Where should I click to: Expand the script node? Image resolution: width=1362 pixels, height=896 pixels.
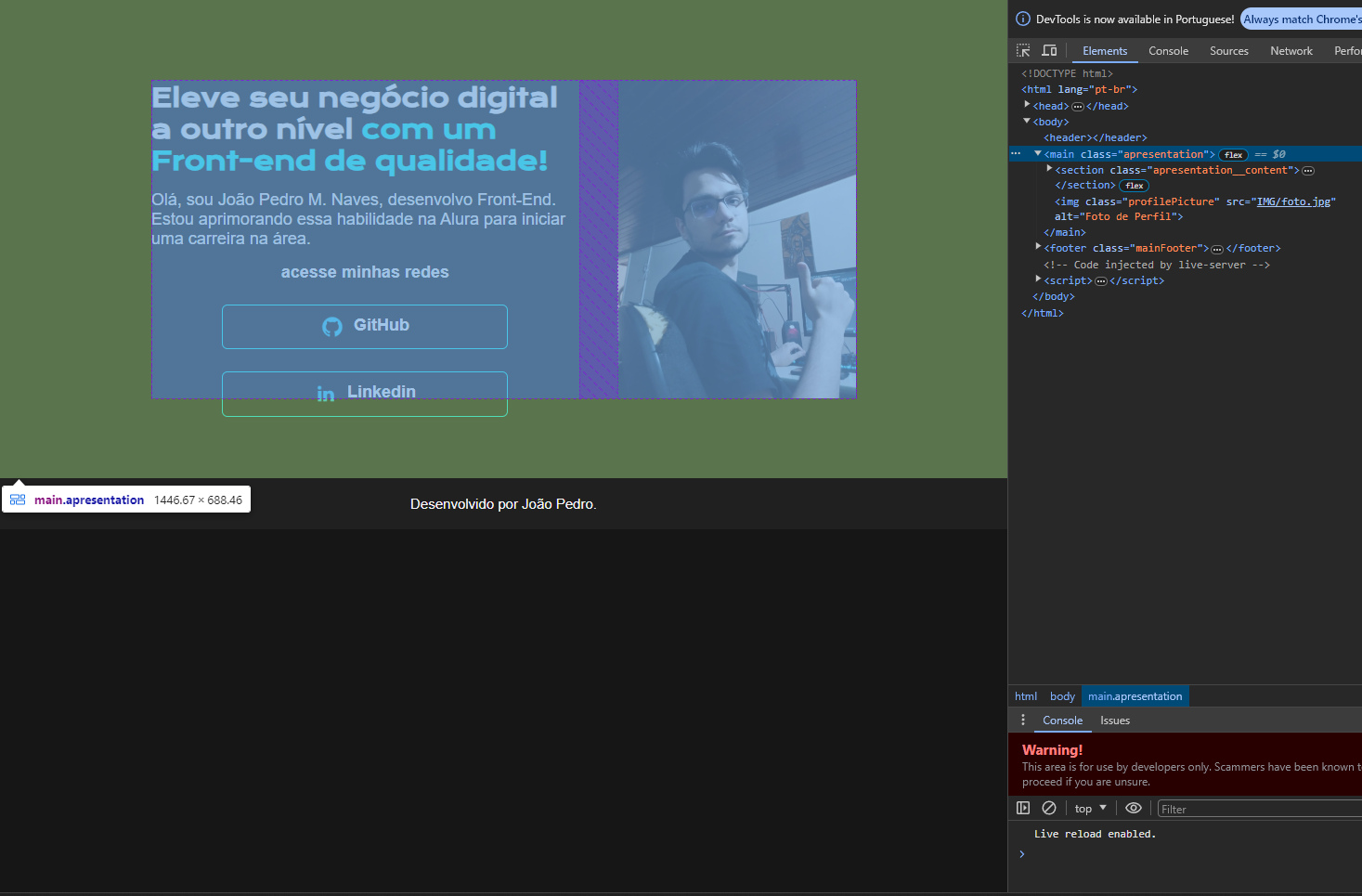(x=1038, y=279)
